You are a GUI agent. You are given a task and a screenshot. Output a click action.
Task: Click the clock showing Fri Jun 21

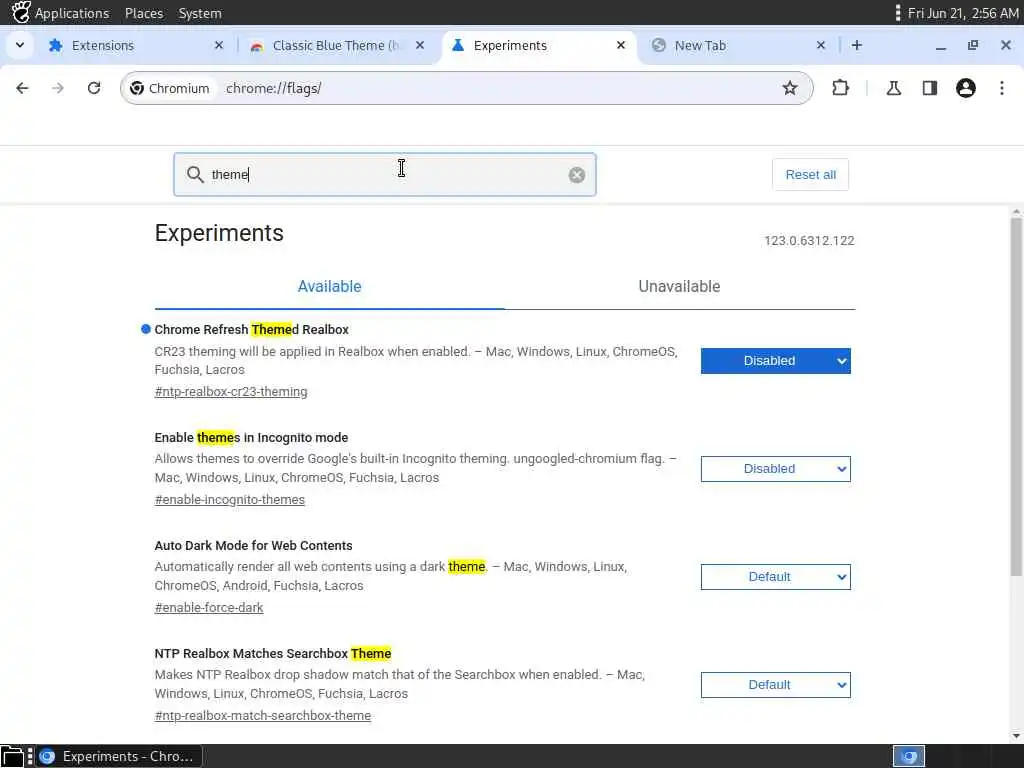point(963,13)
